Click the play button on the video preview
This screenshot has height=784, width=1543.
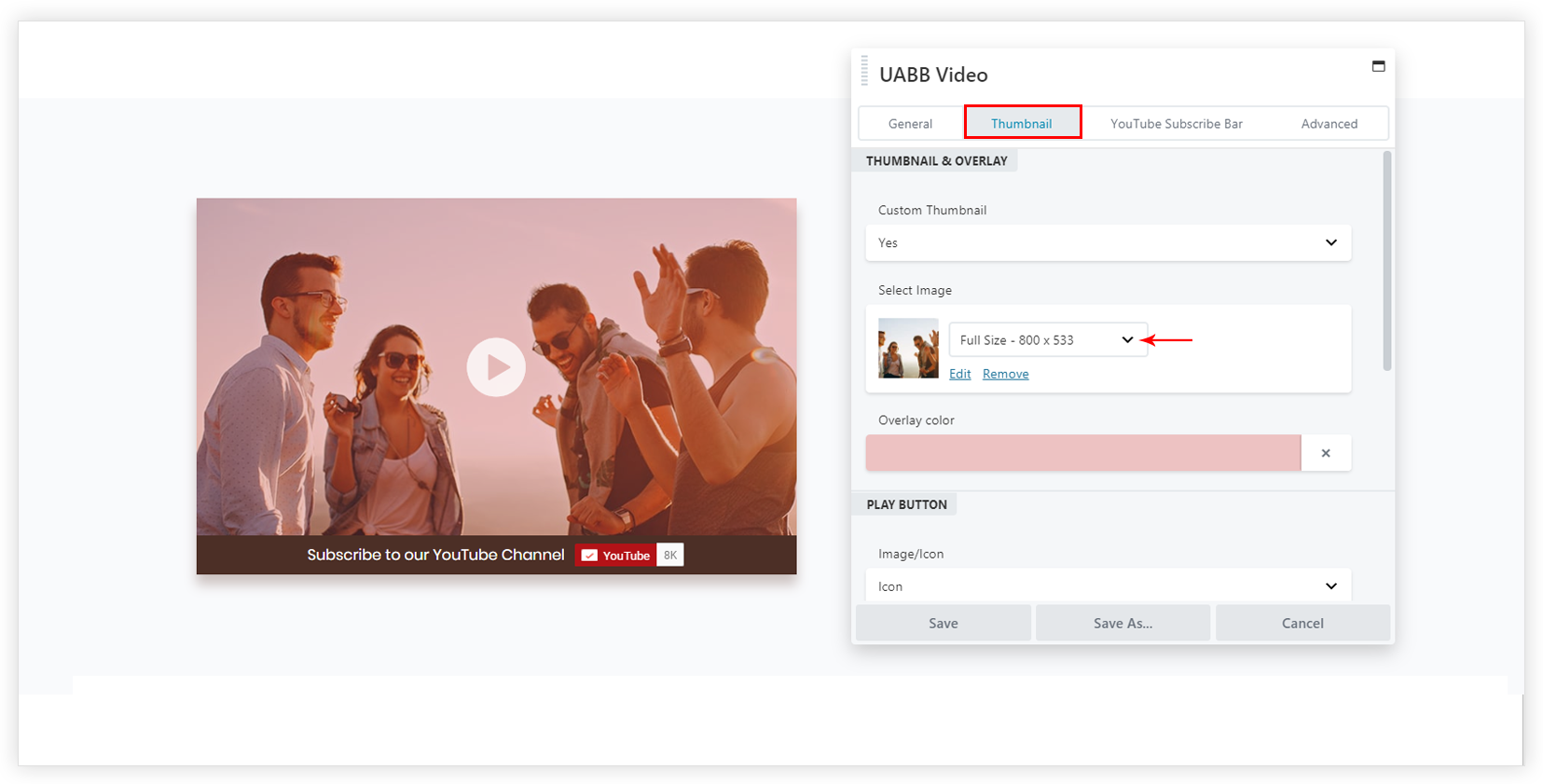496,367
